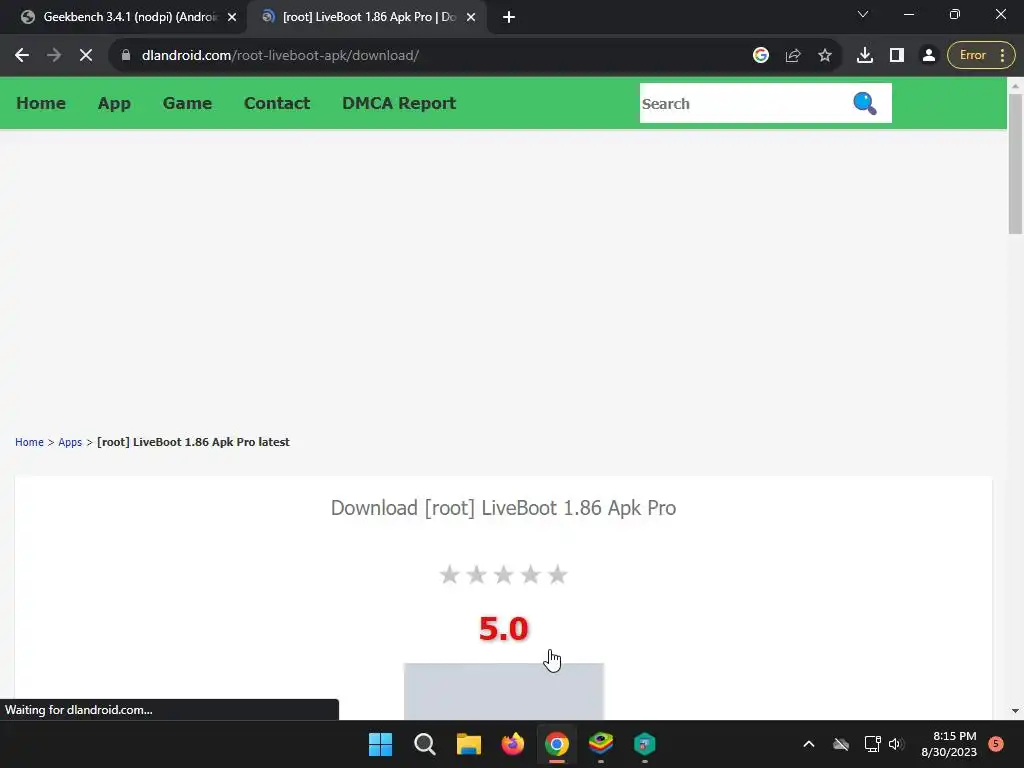
Task: Rate with the fifth star
Action: click(x=557, y=575)
